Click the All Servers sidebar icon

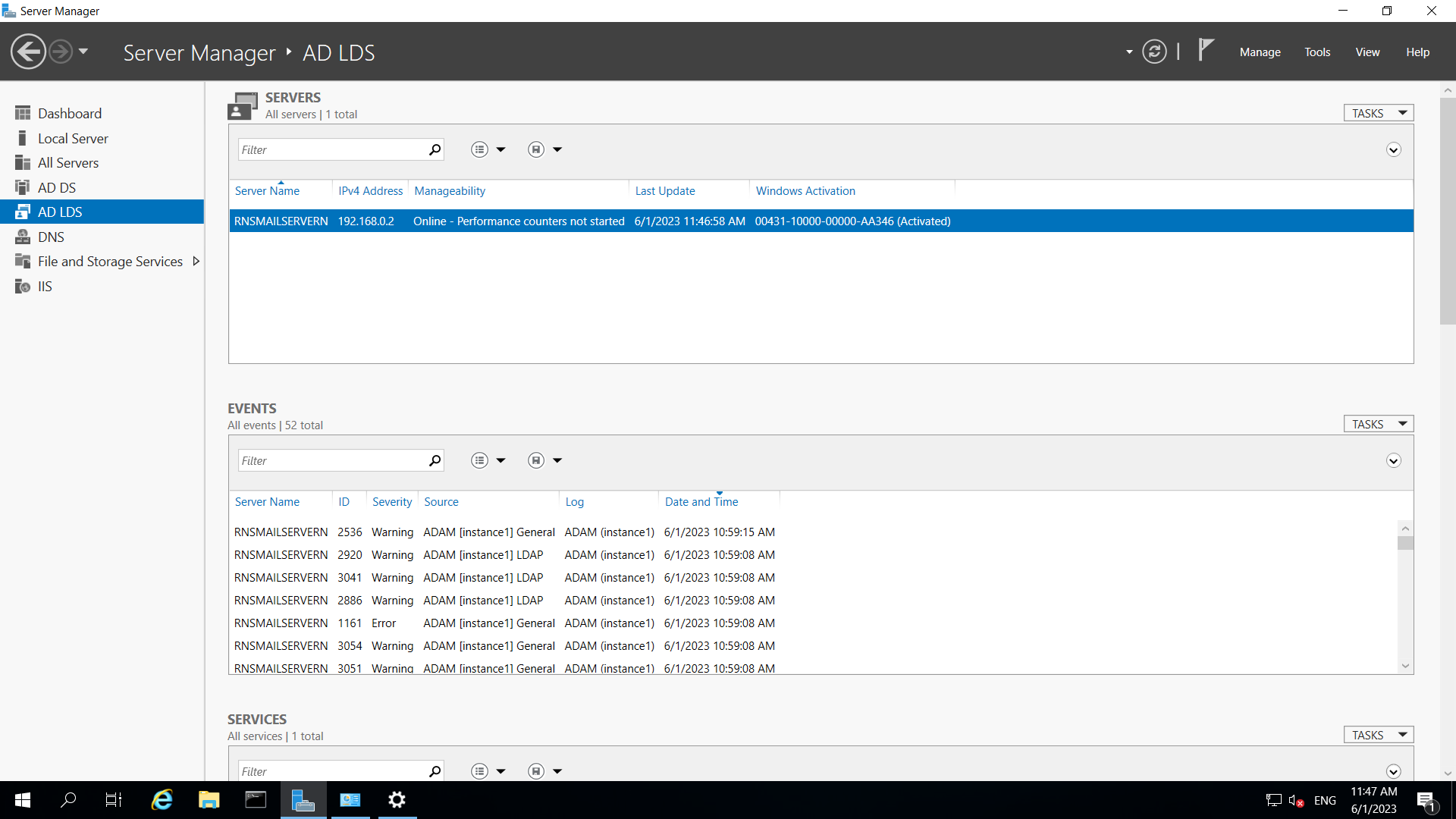coord(23,162)
